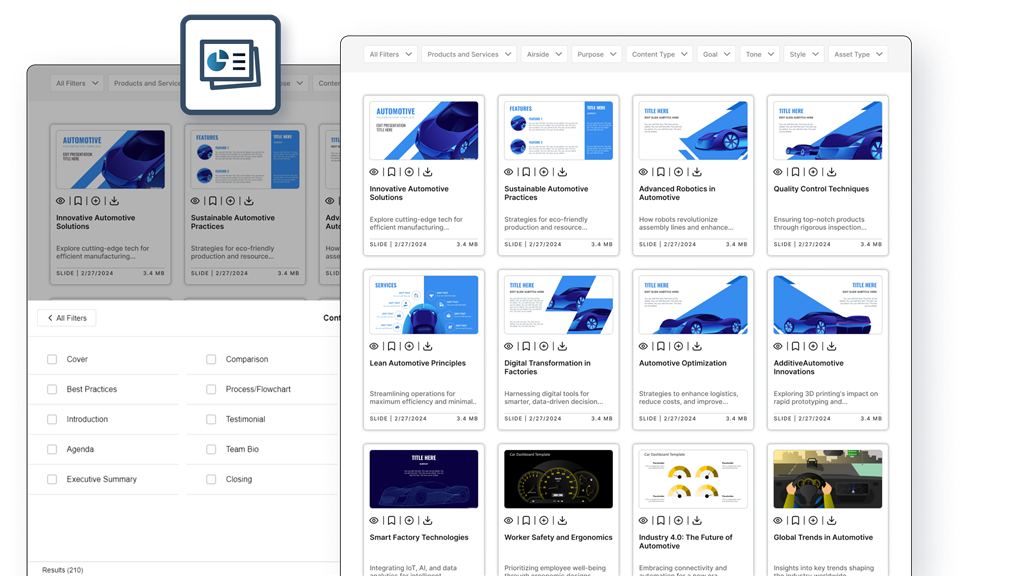Open the Tone filter dropdown
This screenshot has height=576, width=1024.
click(x=760, y=54)
